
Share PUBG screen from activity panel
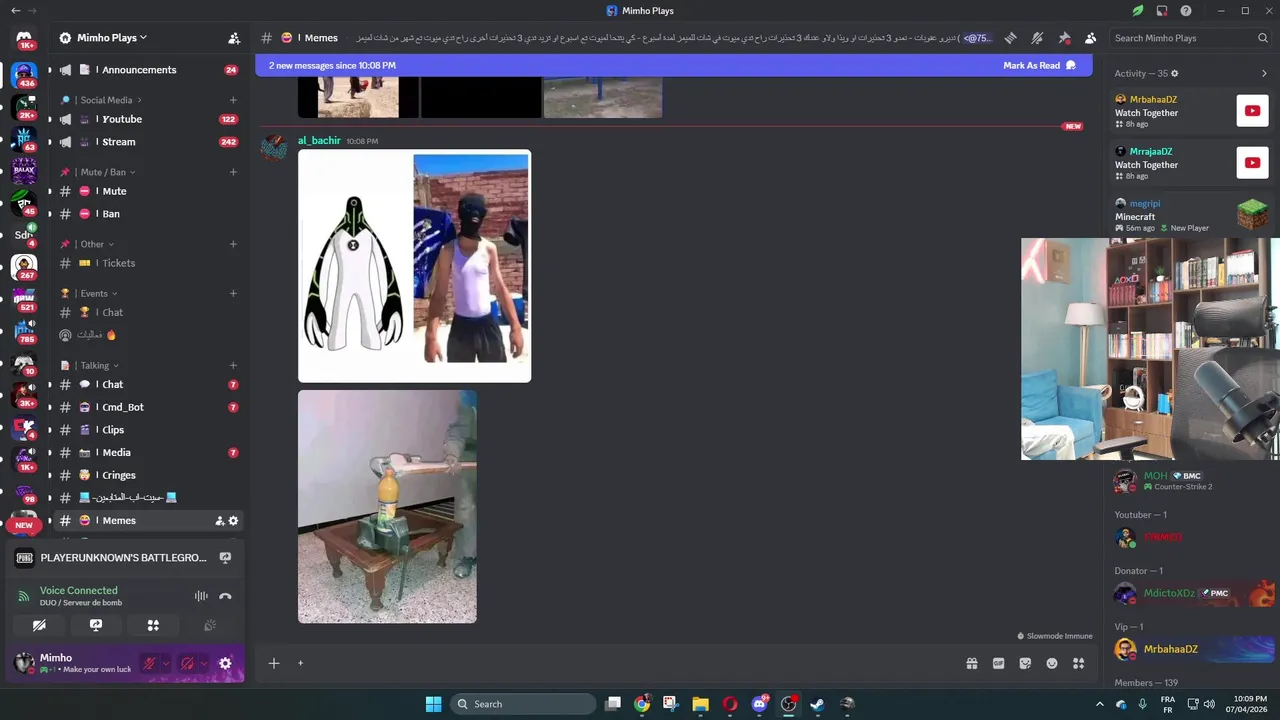pyautogui.click(x=225, y=558)
